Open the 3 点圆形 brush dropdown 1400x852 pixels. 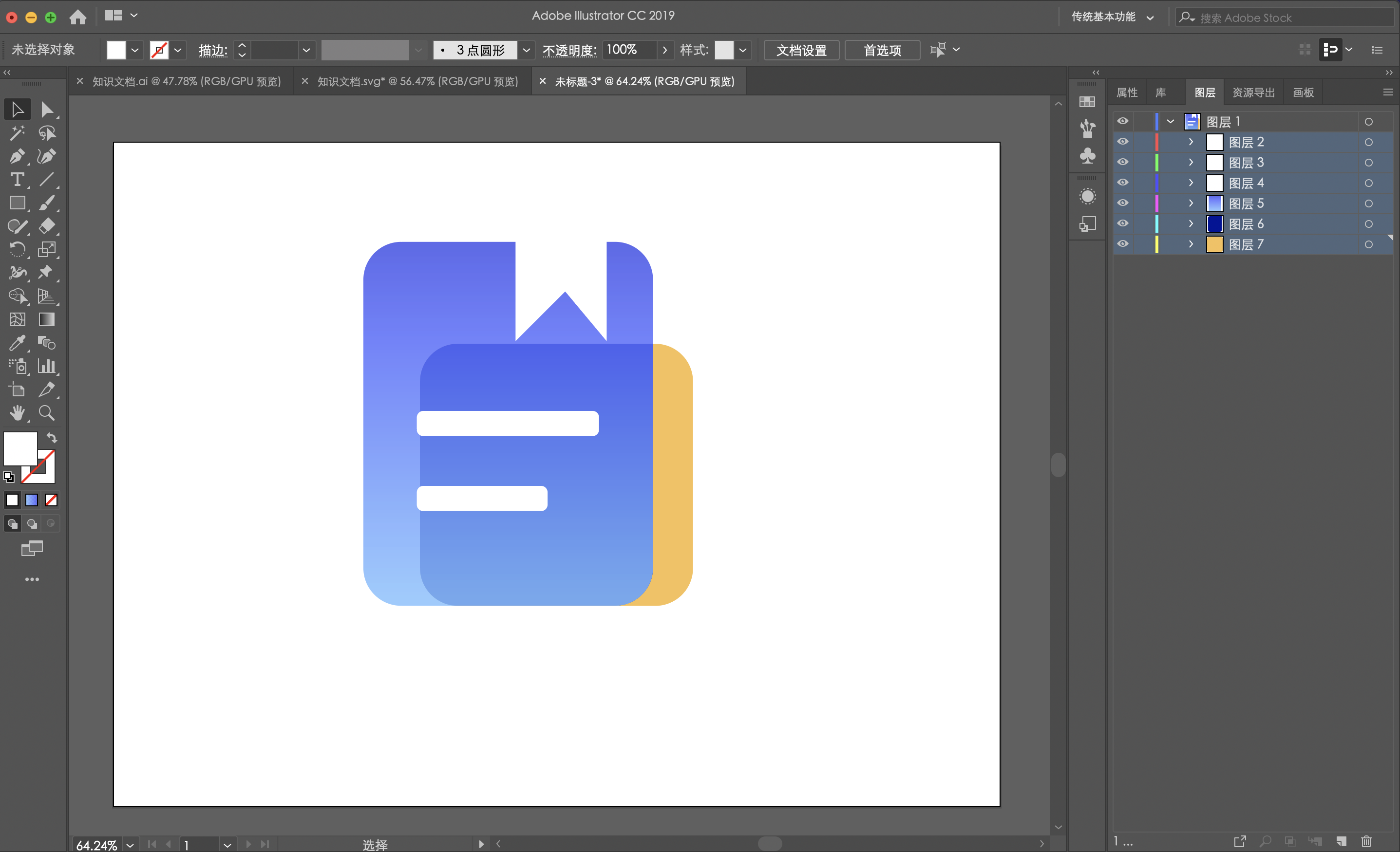coord(527,50)
